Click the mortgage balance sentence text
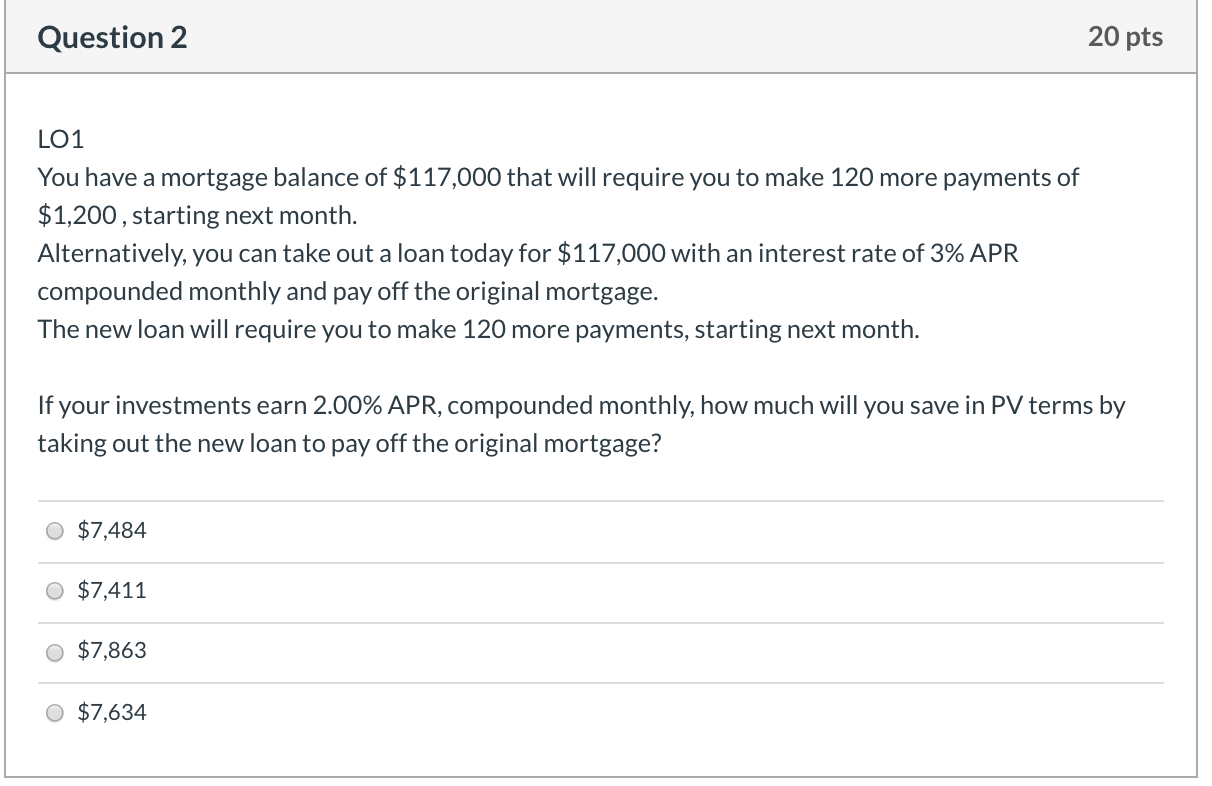Viewport: 1212px width, 786px height. pos(557,177)
